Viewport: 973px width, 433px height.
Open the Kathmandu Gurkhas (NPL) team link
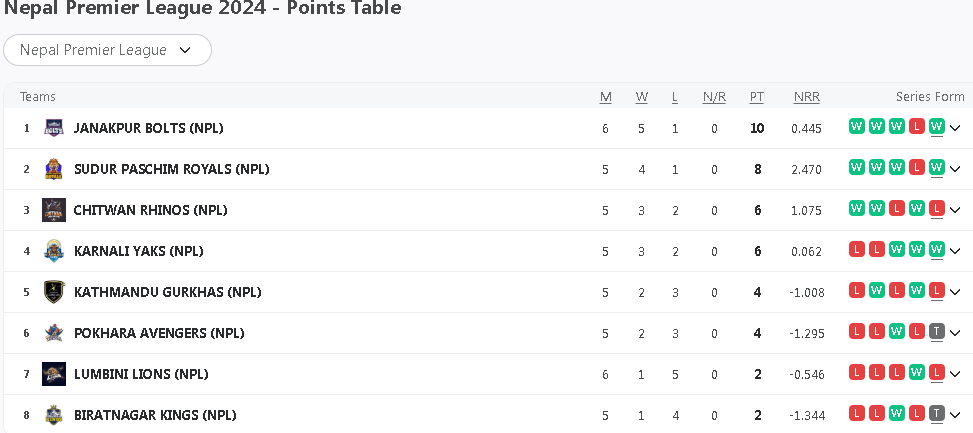pos(167,292)
